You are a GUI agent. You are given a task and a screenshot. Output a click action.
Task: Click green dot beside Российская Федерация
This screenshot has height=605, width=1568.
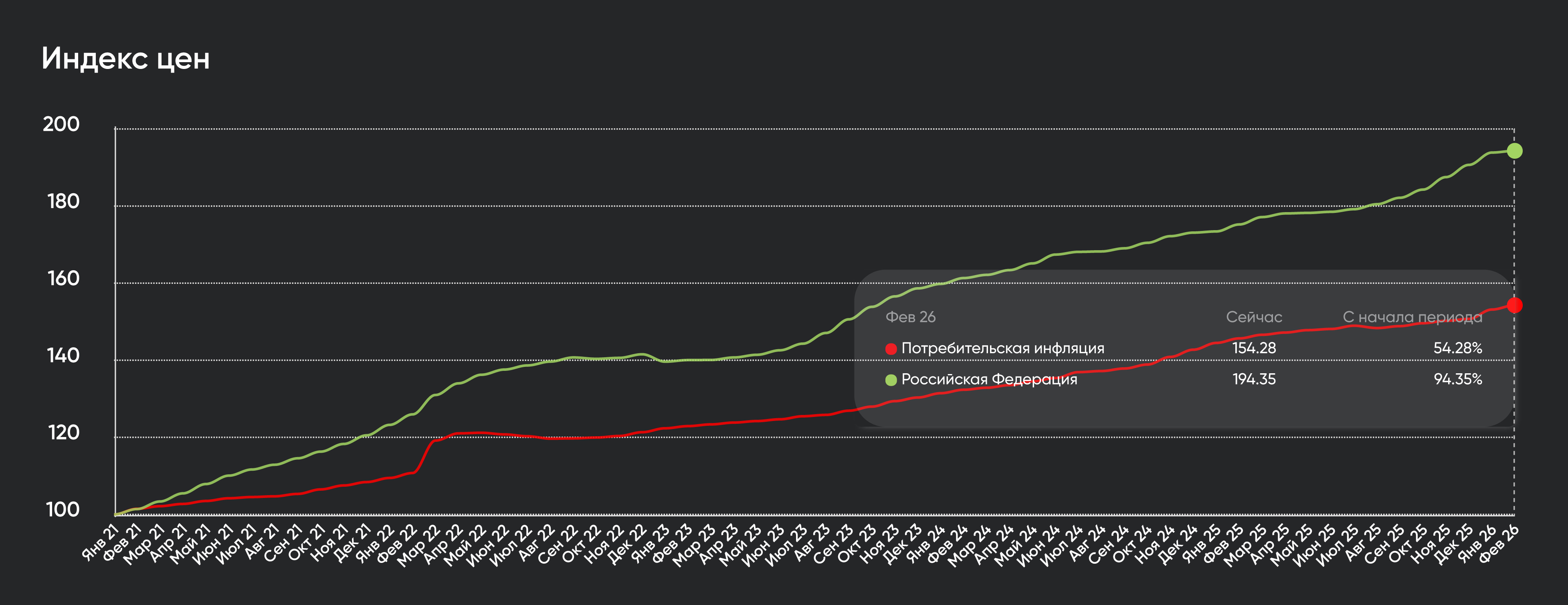[x=891, y=380]
